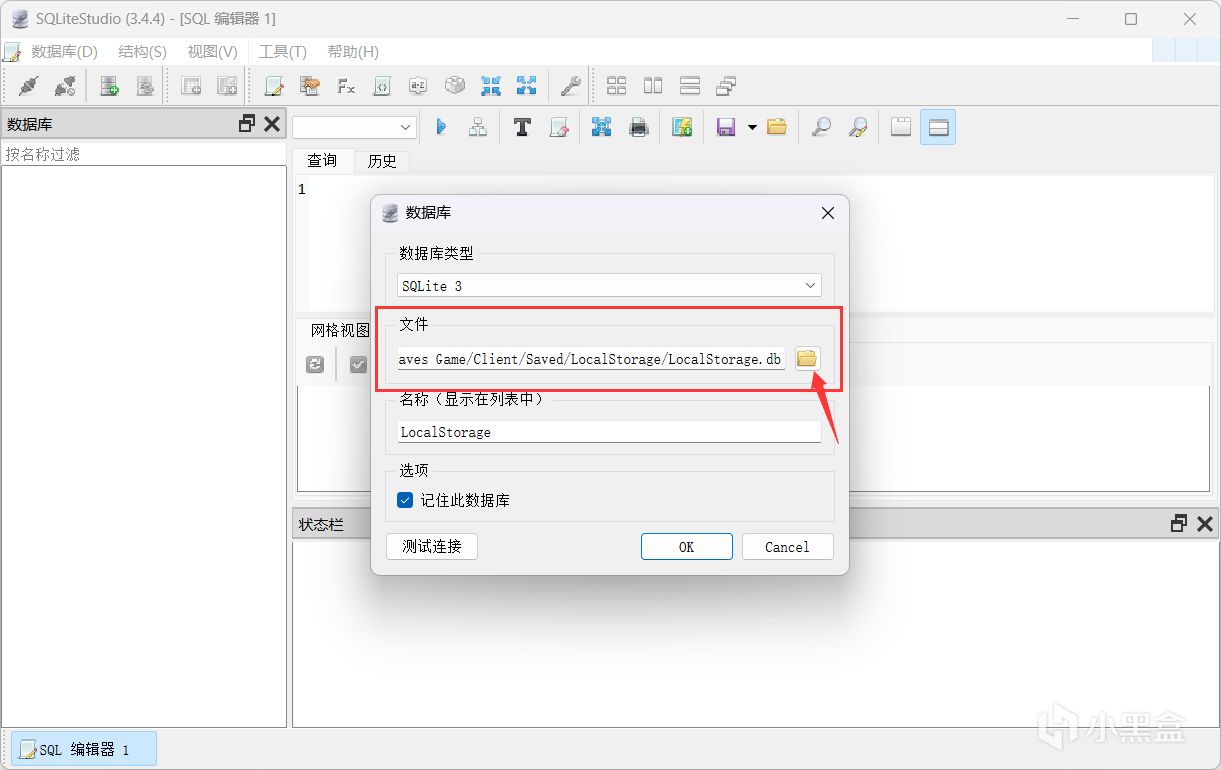This screenshot has width=1221, height=770.
Task: Click the 按名称过滤 filter field
Action: [x=144, y=154]
